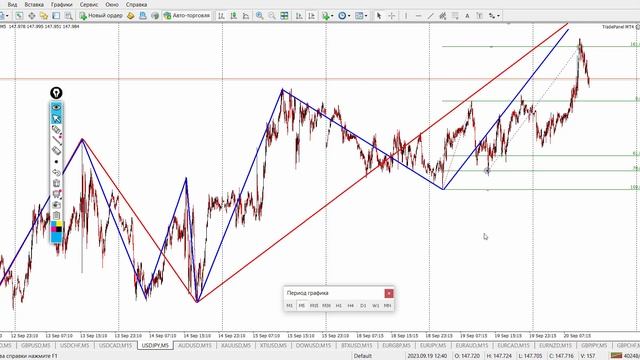Image resolution: width=640 pixels, height=360 pixels.
Task: Open the Strategy Tester magnifier icon
Action: click(69, 16)
